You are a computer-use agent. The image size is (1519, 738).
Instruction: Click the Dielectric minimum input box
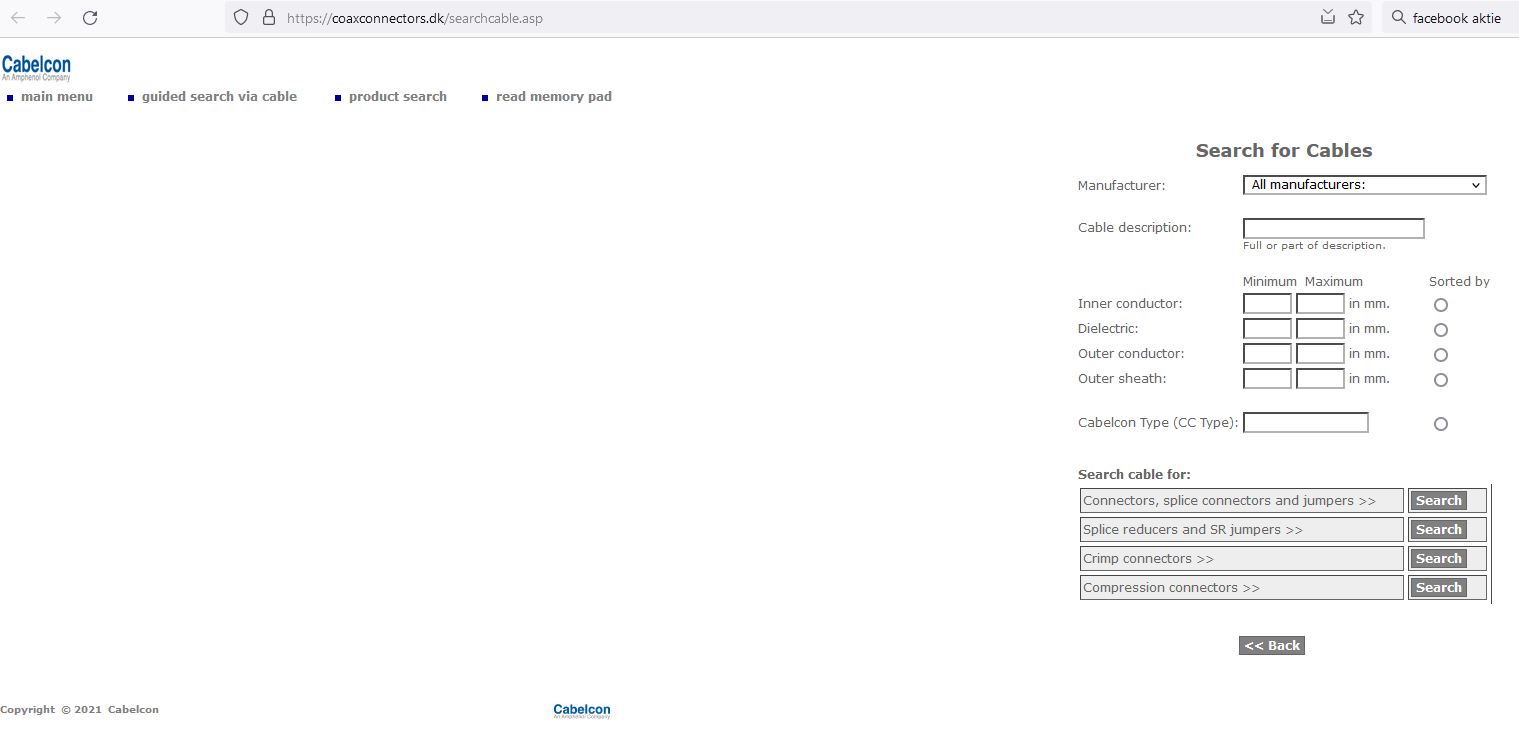tap(1267, 329)
